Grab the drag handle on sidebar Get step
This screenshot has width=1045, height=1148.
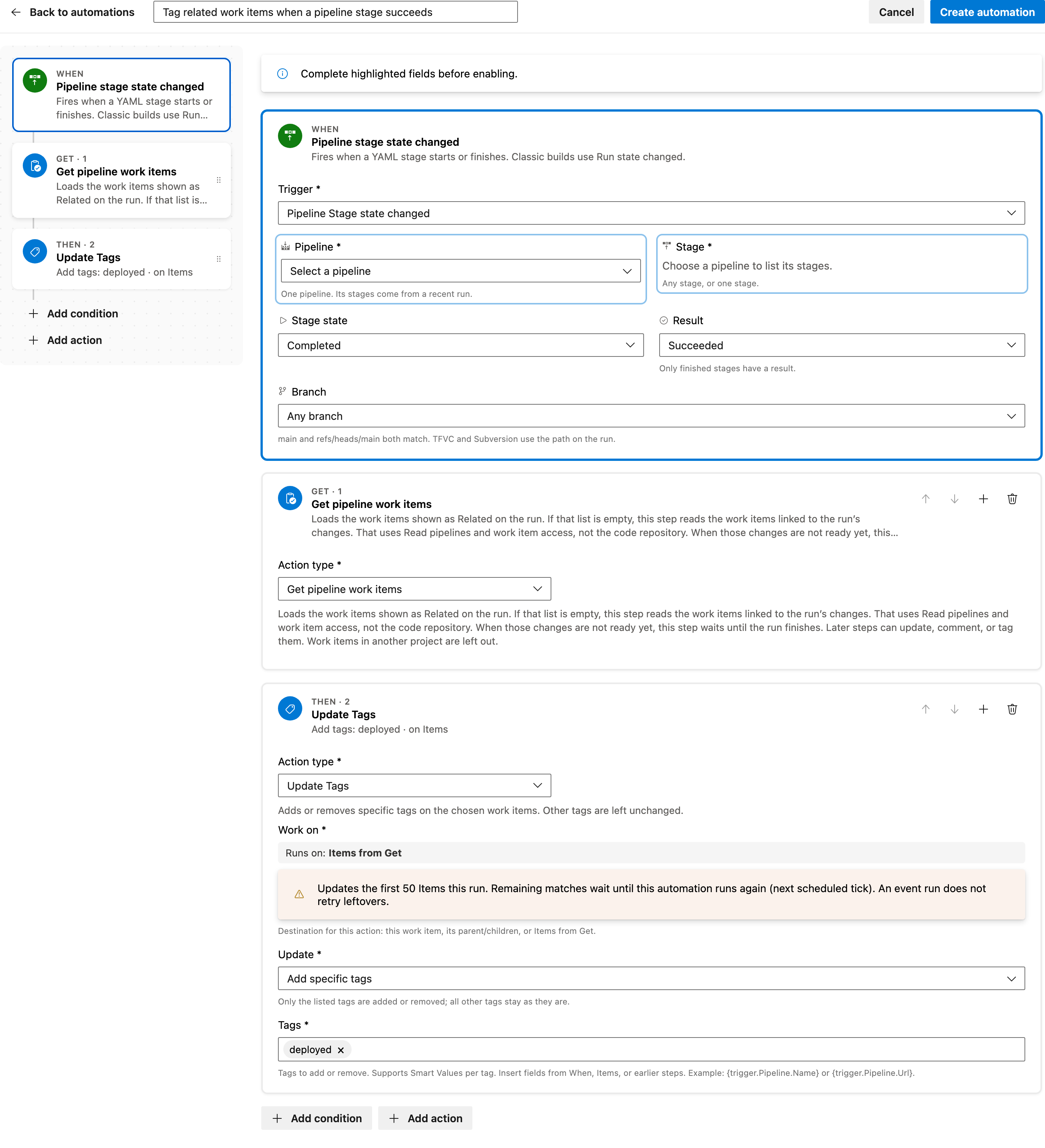point(219,180)
